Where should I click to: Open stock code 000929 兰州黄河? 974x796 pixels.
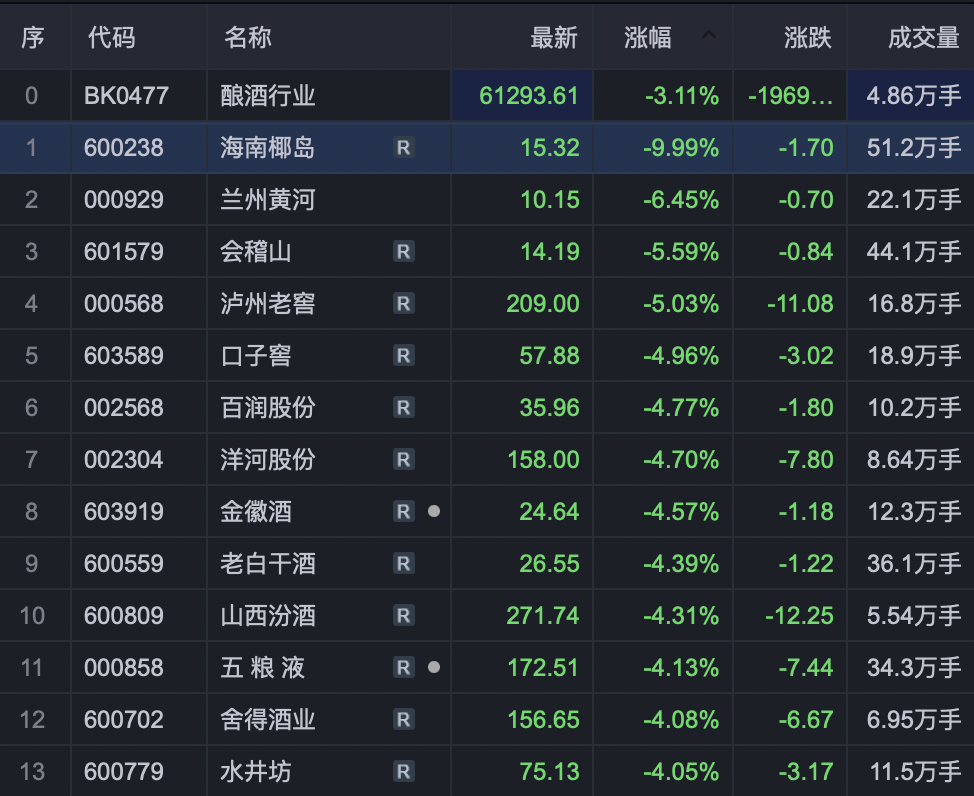coord(487,199)
